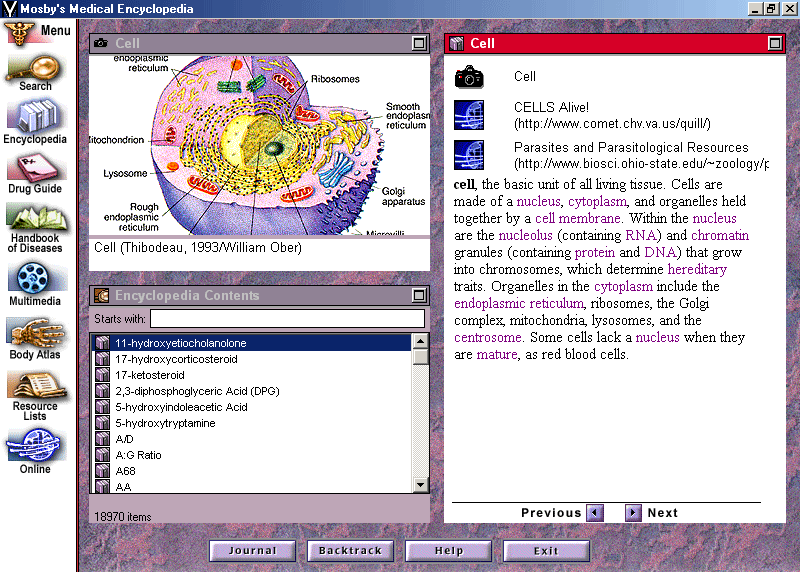Click book icon next to 17-ketosteroid
Screen dimensions: 800x572
coord(103,375)
